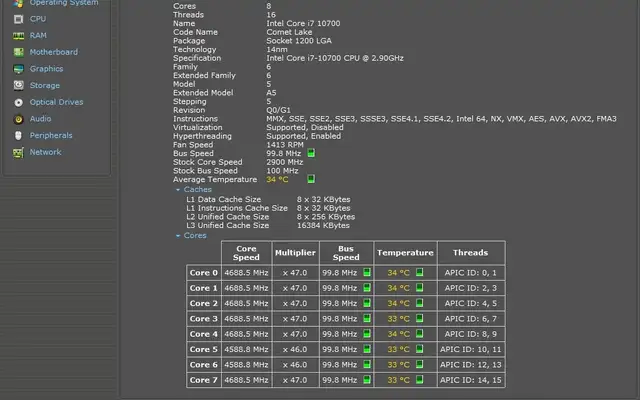Select the Storage drive icon
The width and height of the screenshot is (640, 400).
[19, 86]
